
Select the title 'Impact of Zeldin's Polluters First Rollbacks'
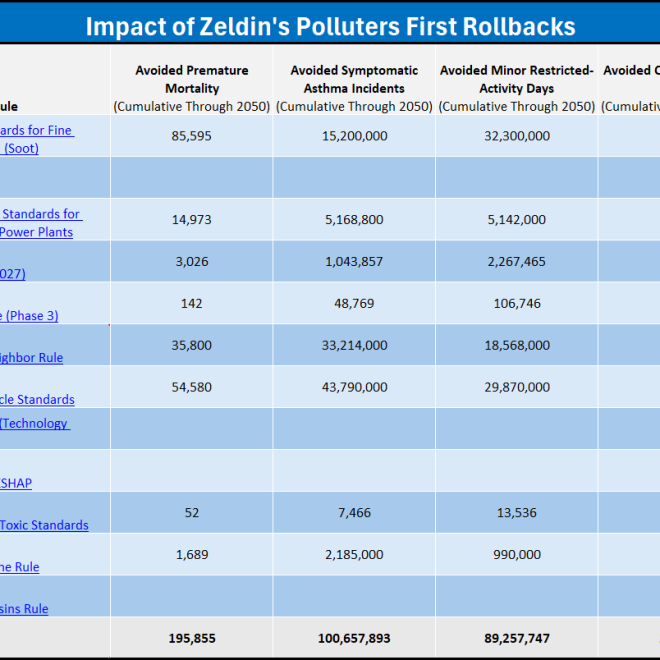[x=330, y=27]
